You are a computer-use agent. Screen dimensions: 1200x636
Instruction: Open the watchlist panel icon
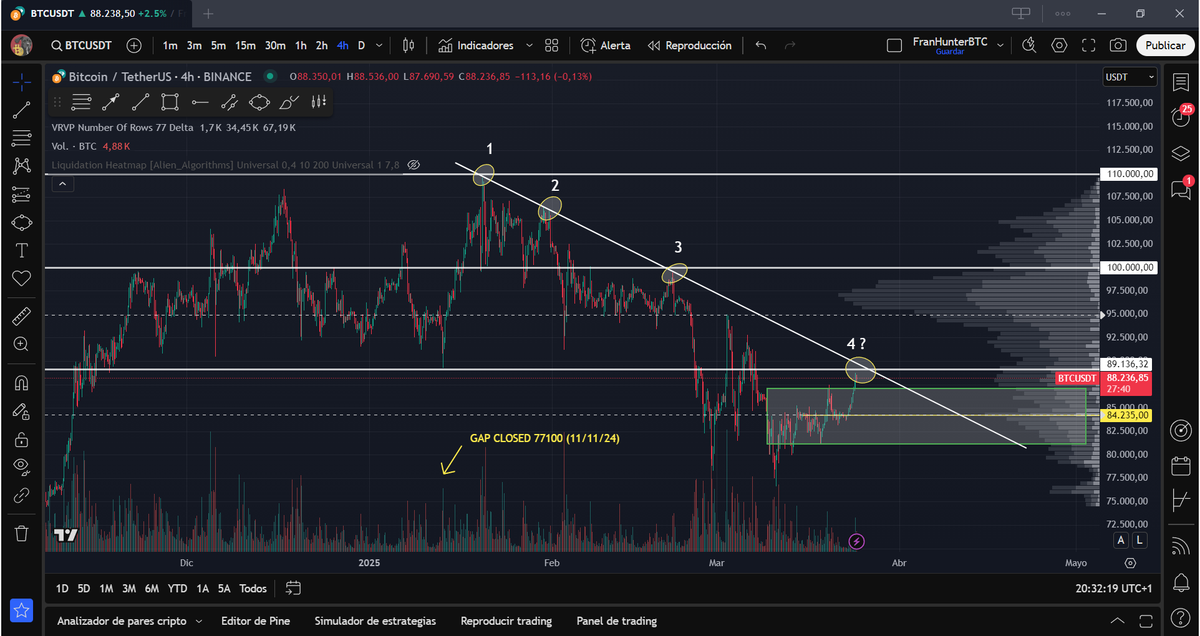click(x=1181, y=83)
